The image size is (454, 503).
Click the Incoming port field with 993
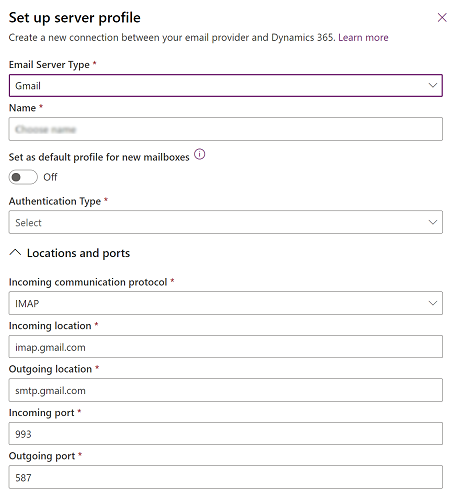[226, 434]
